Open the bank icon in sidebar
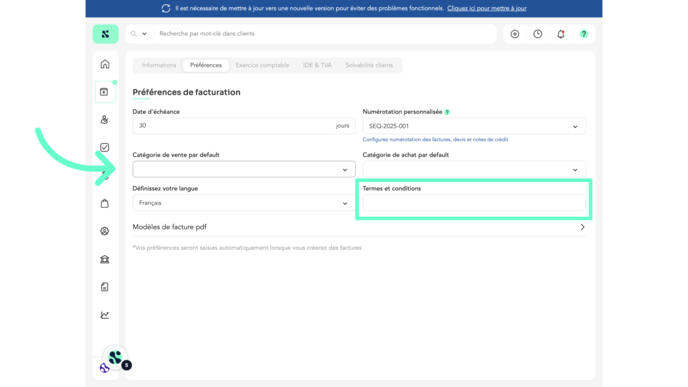Screen dimensions: 688x387 pyautogui.click(x=104, y=259)
